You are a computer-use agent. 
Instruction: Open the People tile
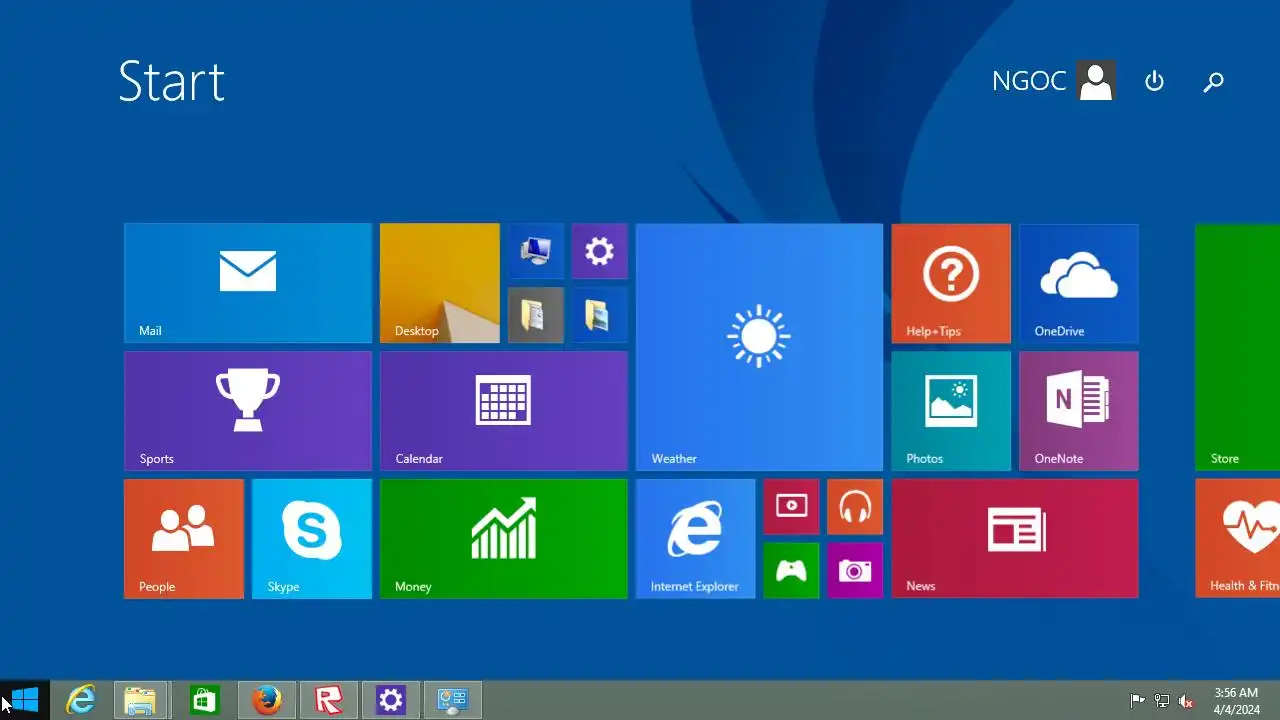183,539
